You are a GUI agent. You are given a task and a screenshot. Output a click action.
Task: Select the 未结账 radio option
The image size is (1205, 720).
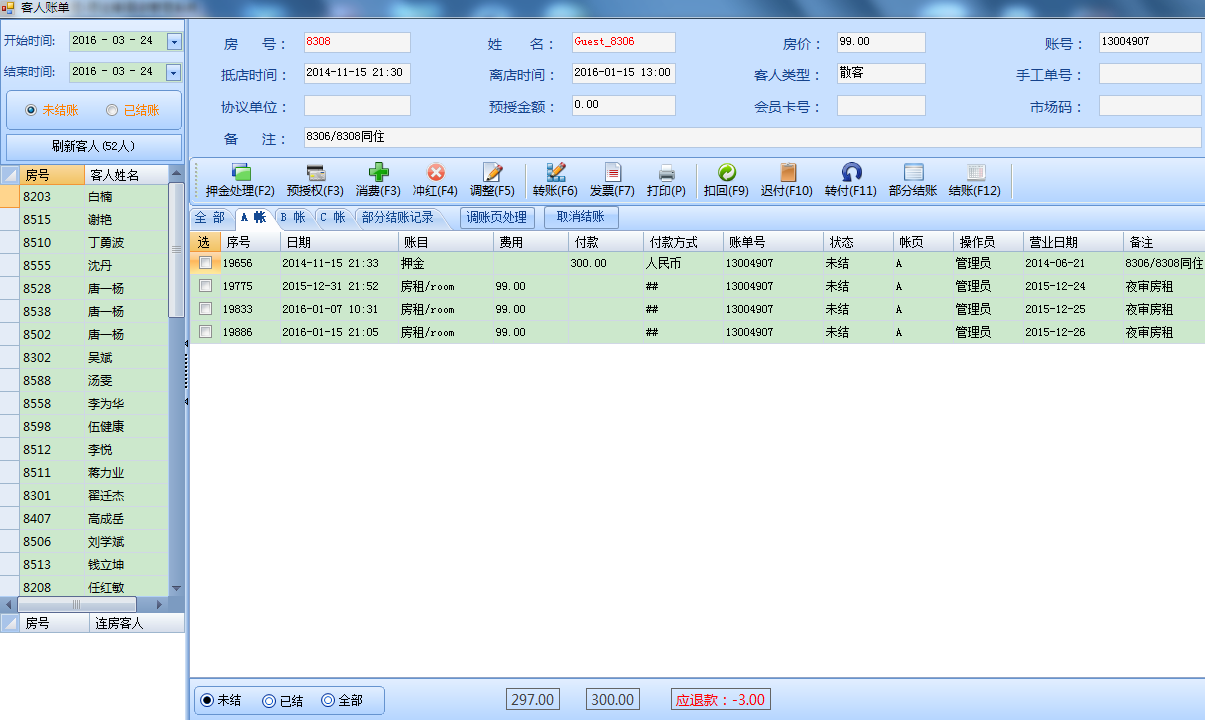point(53,110)
